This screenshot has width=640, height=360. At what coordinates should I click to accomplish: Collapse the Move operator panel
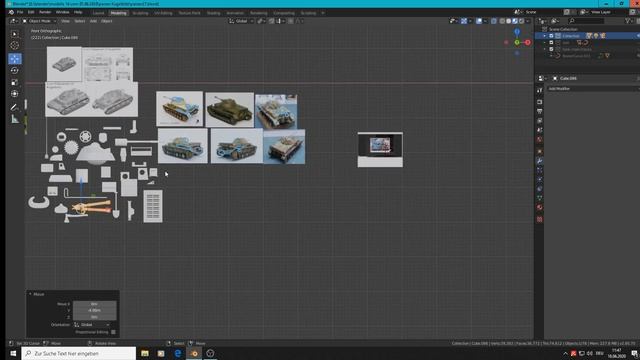30,294
